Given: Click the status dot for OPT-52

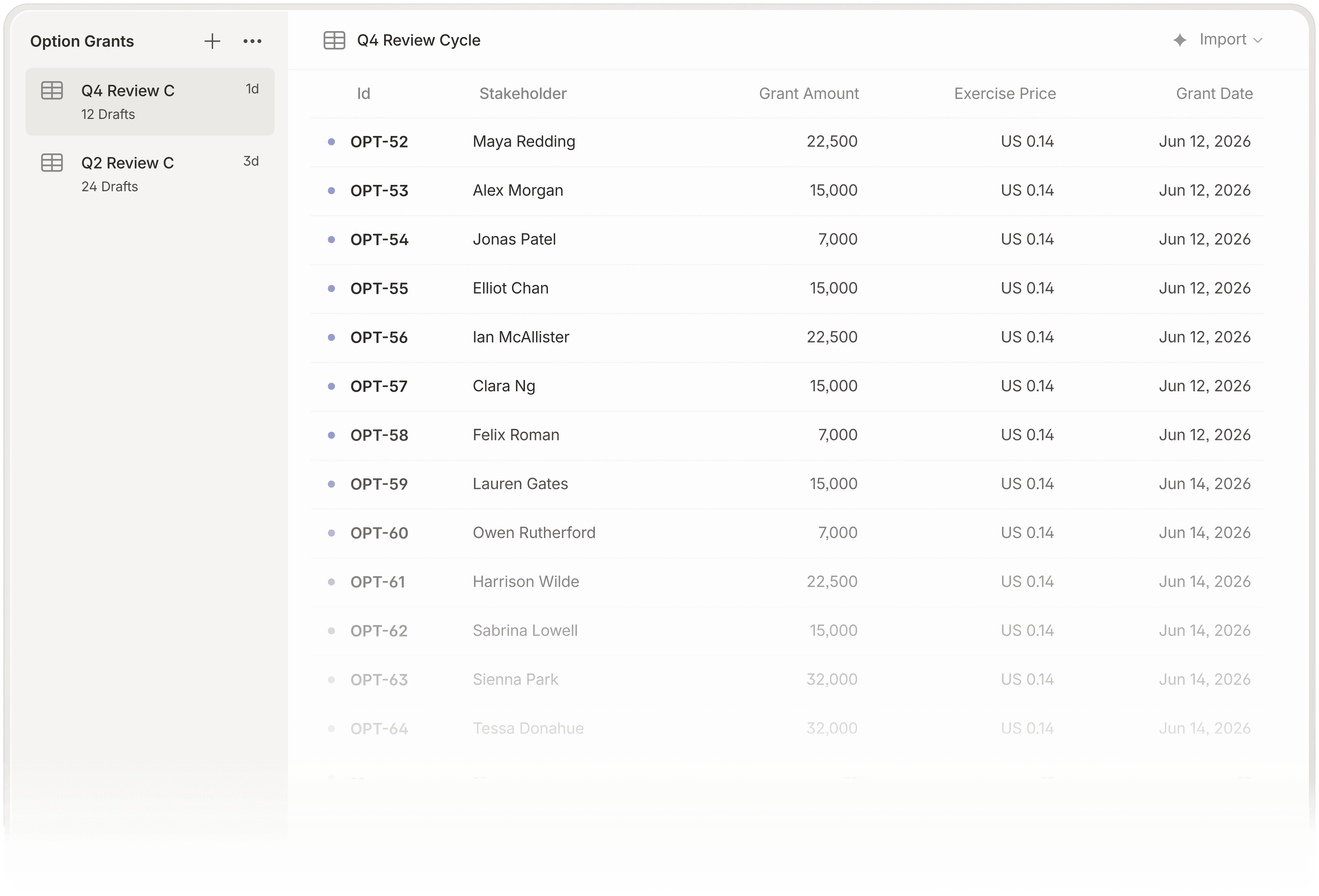Looking at the screenshot, I should pyautogui.click(x=331, y=142).
